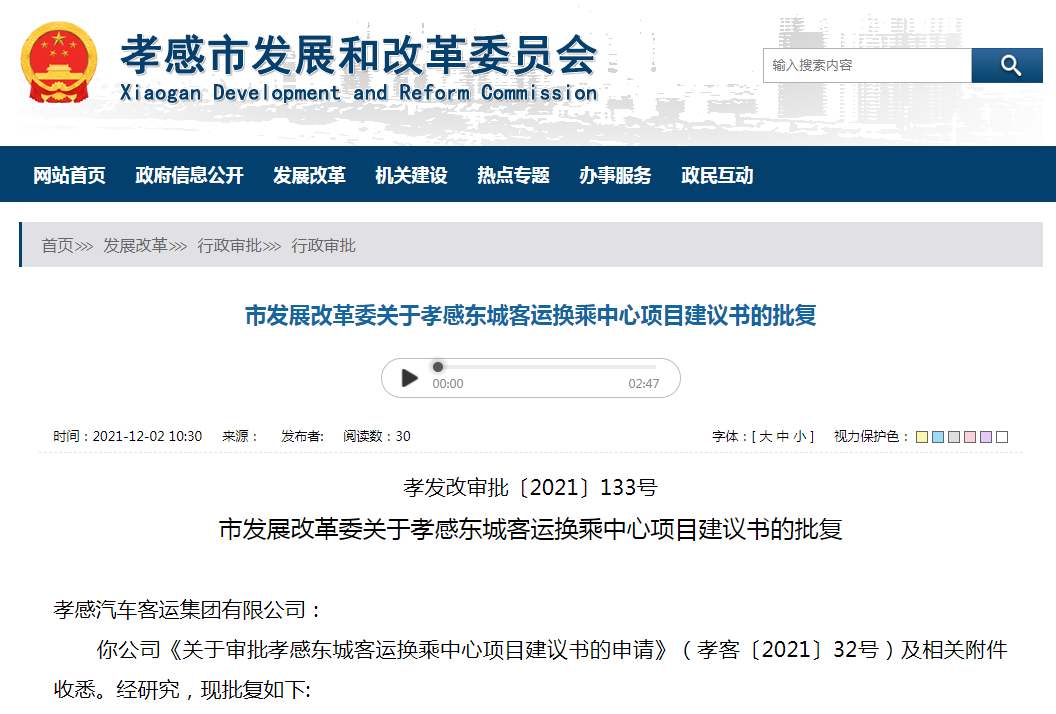Play the article audio

pyautogui.click(x=409, y=378)
